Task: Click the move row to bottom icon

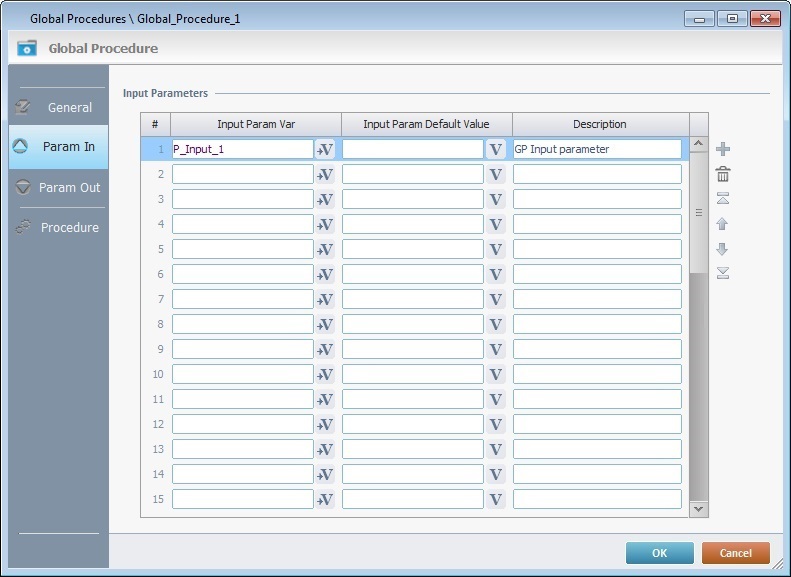Action: 723,274
